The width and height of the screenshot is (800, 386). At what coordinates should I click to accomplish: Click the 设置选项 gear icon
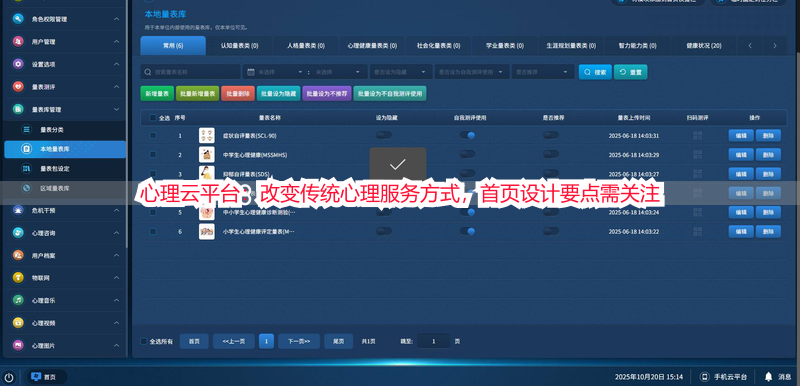pos(18,64)
